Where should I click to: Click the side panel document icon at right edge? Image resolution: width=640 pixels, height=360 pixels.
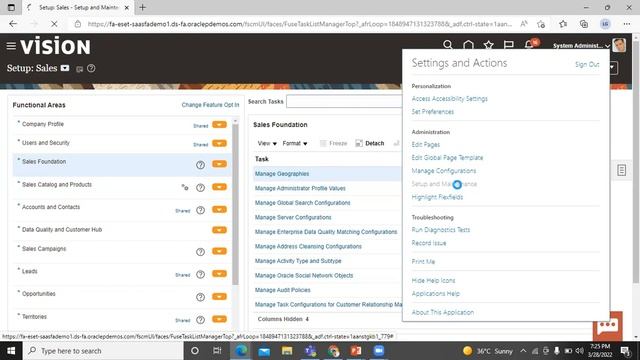[x=621, y=170]
